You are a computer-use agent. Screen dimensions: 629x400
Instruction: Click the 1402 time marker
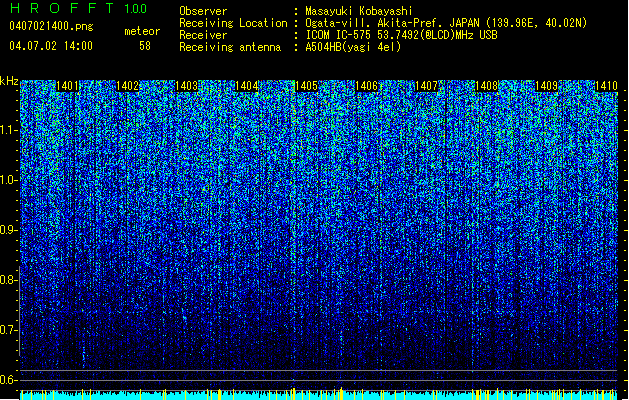(x=127, y=86)
